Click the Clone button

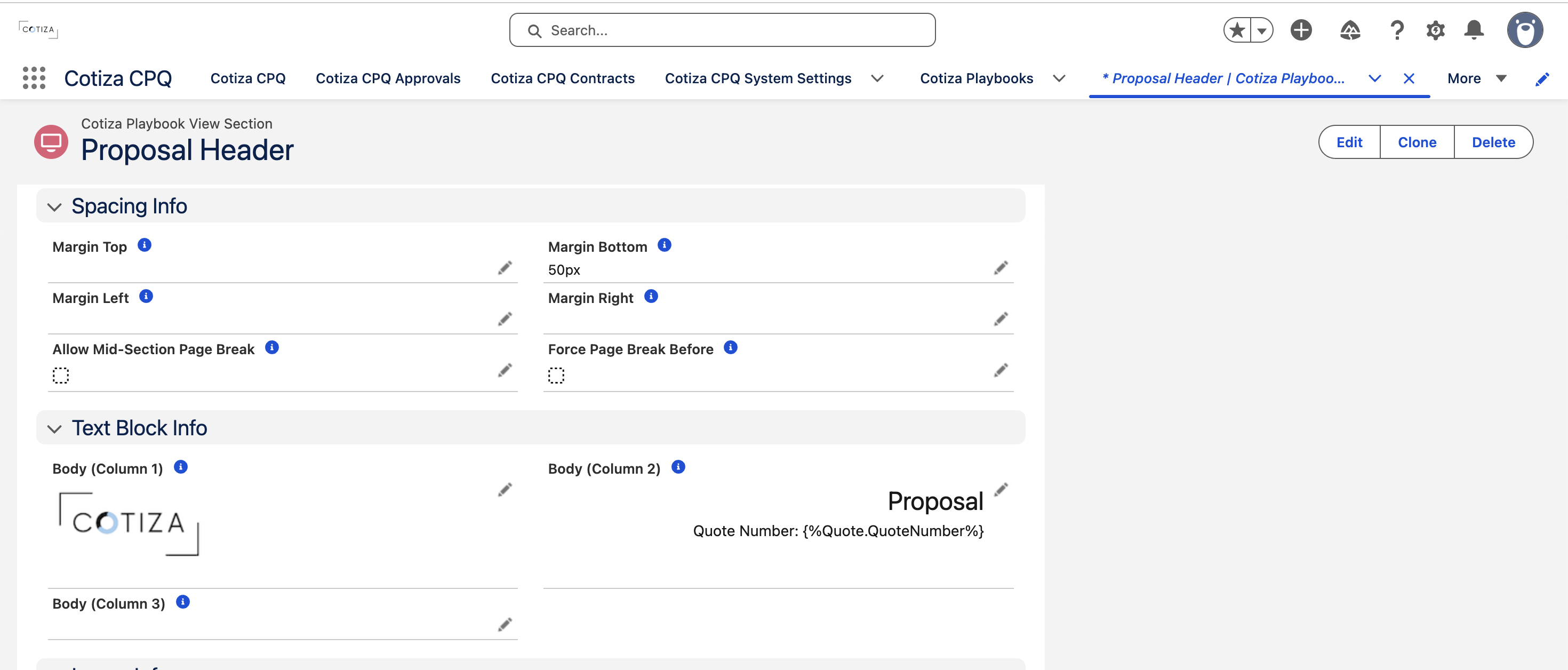1417,142
